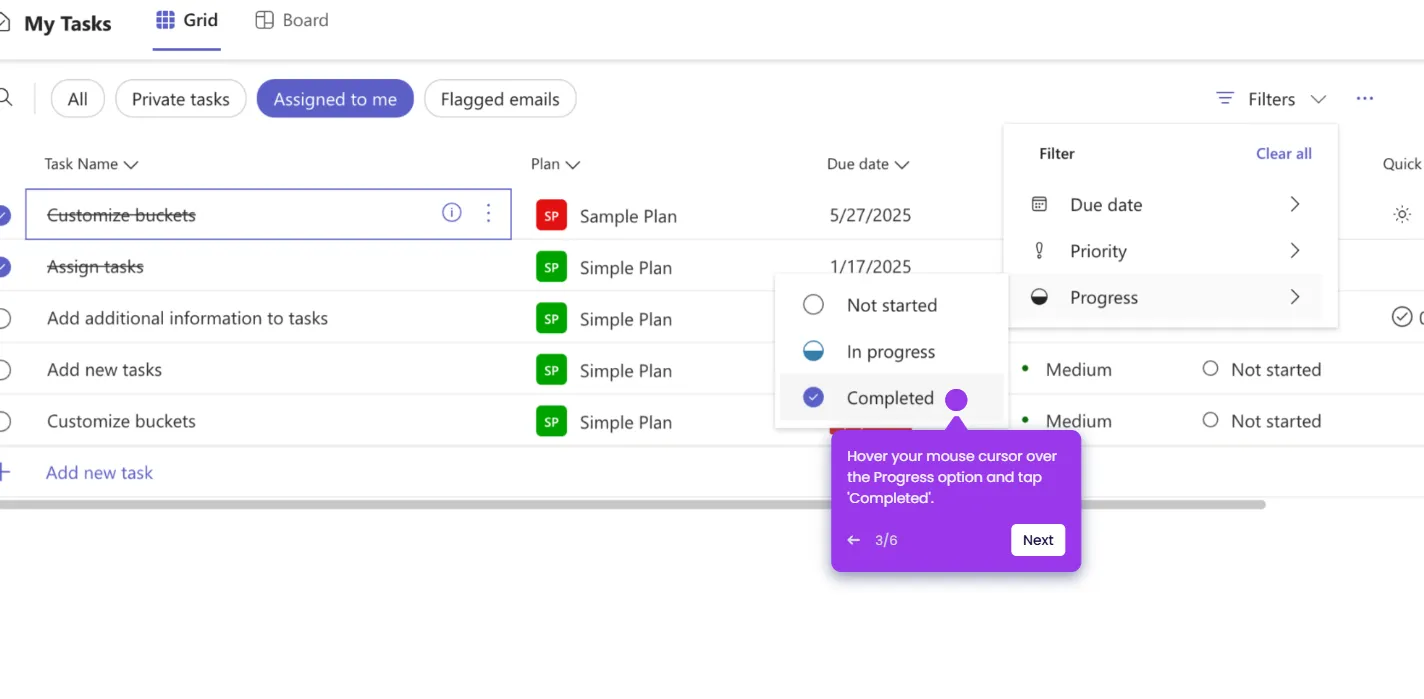The width and height of the screenshot is (1424, 699).
Task: Click the calendar icon beside Due date filter
Action: 1040,204
